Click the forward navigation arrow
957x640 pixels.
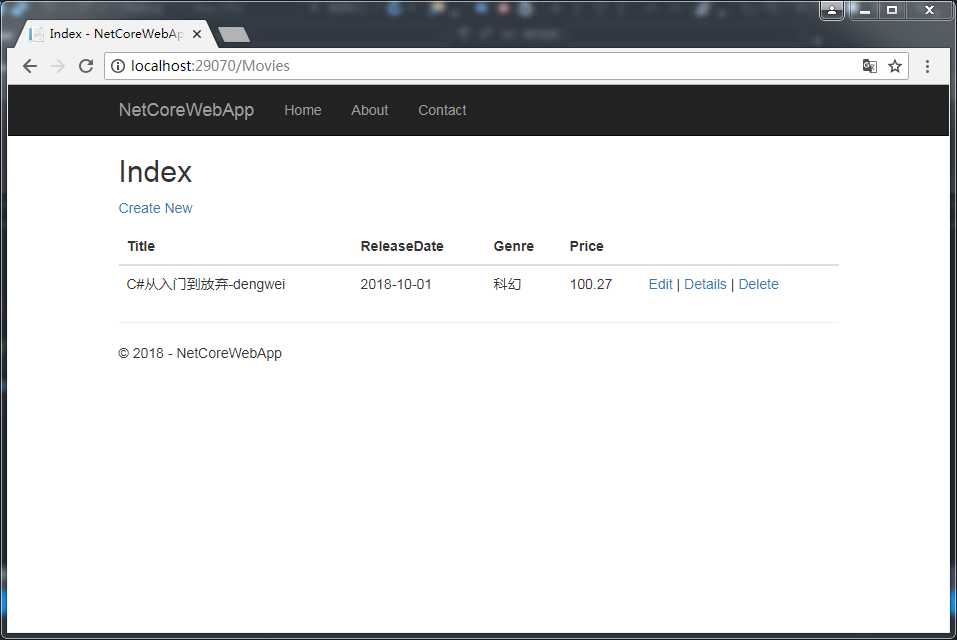point(58,66)
